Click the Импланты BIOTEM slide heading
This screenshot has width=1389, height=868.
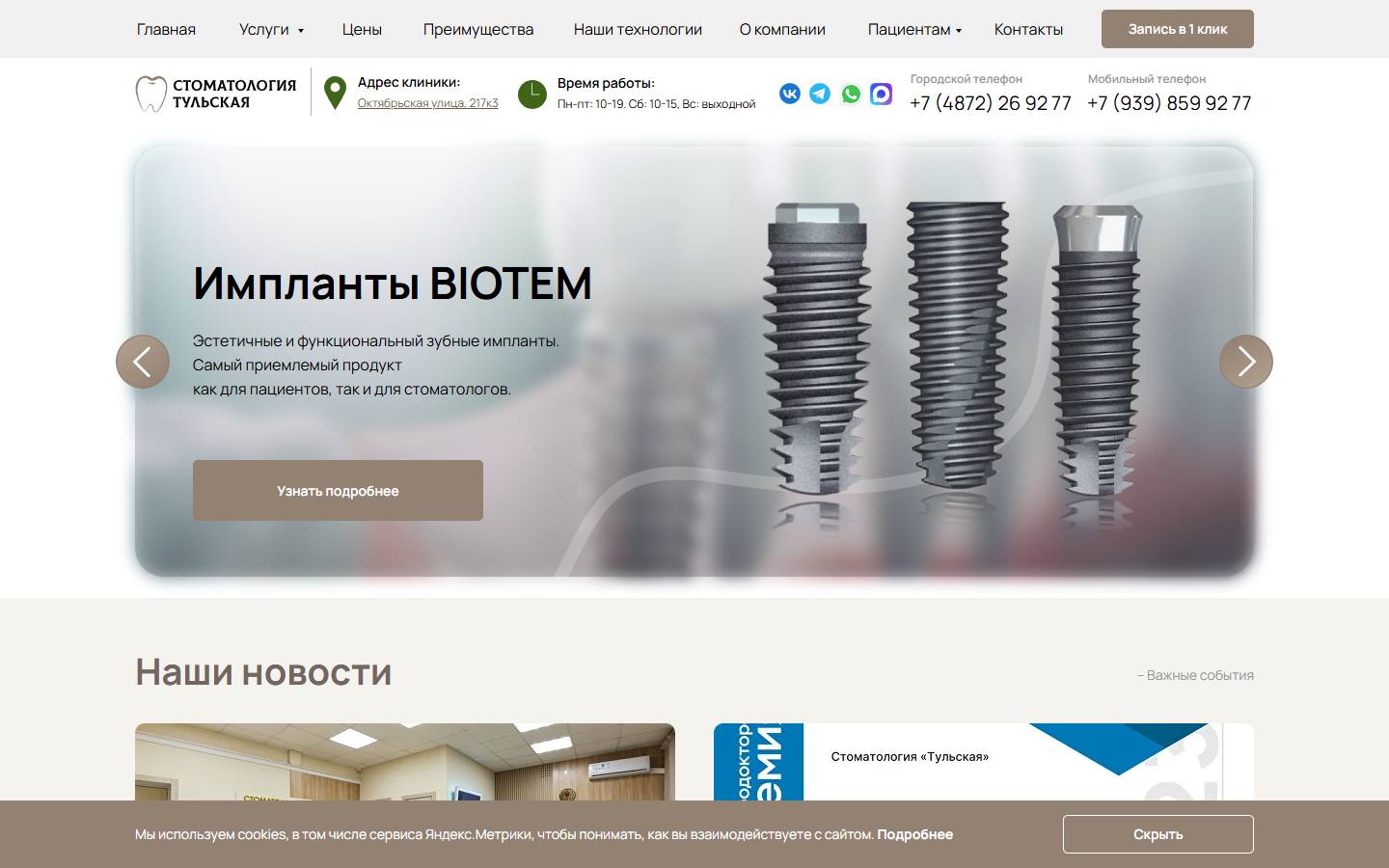(392, 284)
